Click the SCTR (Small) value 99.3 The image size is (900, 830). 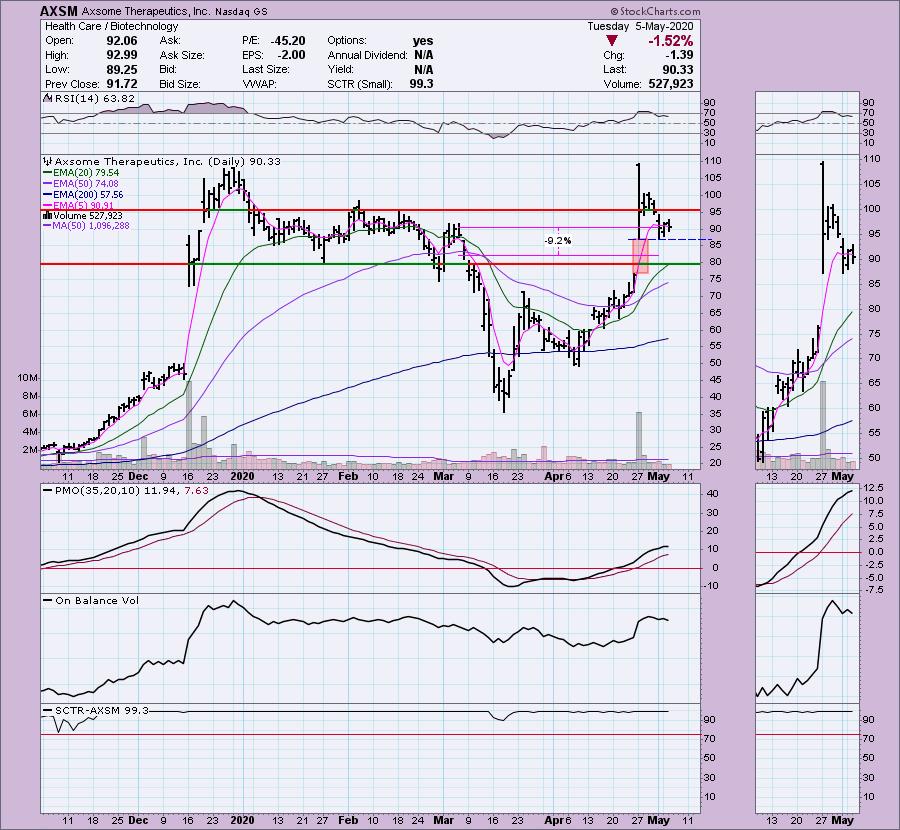click(x=421, y=84)
